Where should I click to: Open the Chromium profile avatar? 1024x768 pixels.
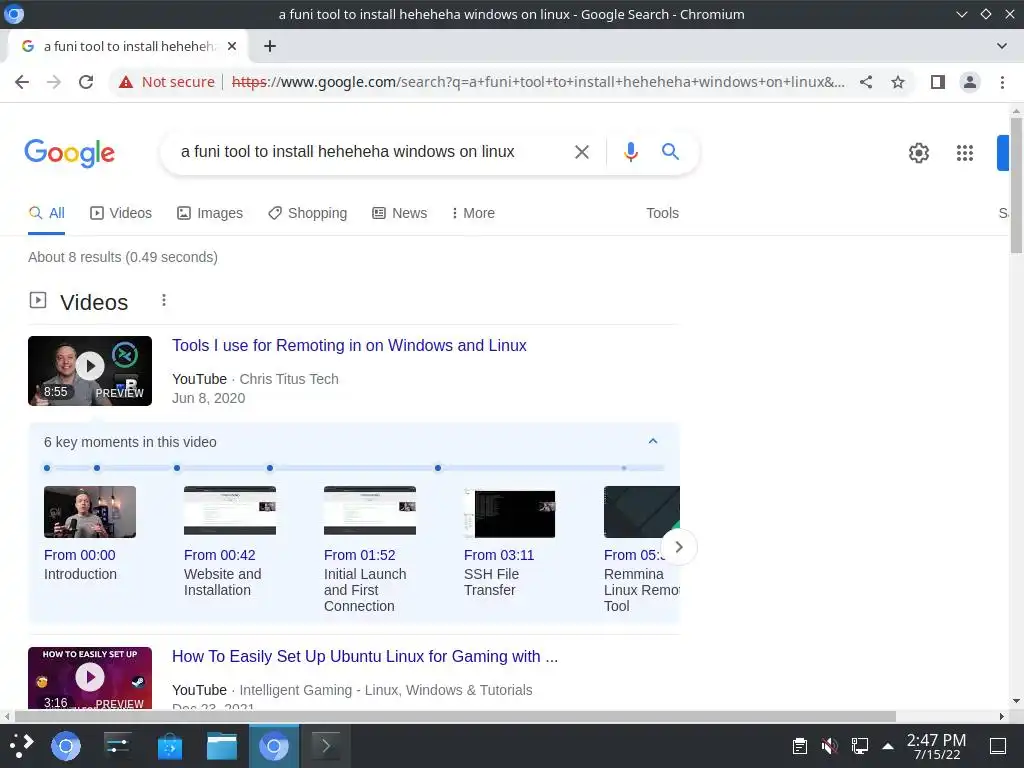point(970,82)
